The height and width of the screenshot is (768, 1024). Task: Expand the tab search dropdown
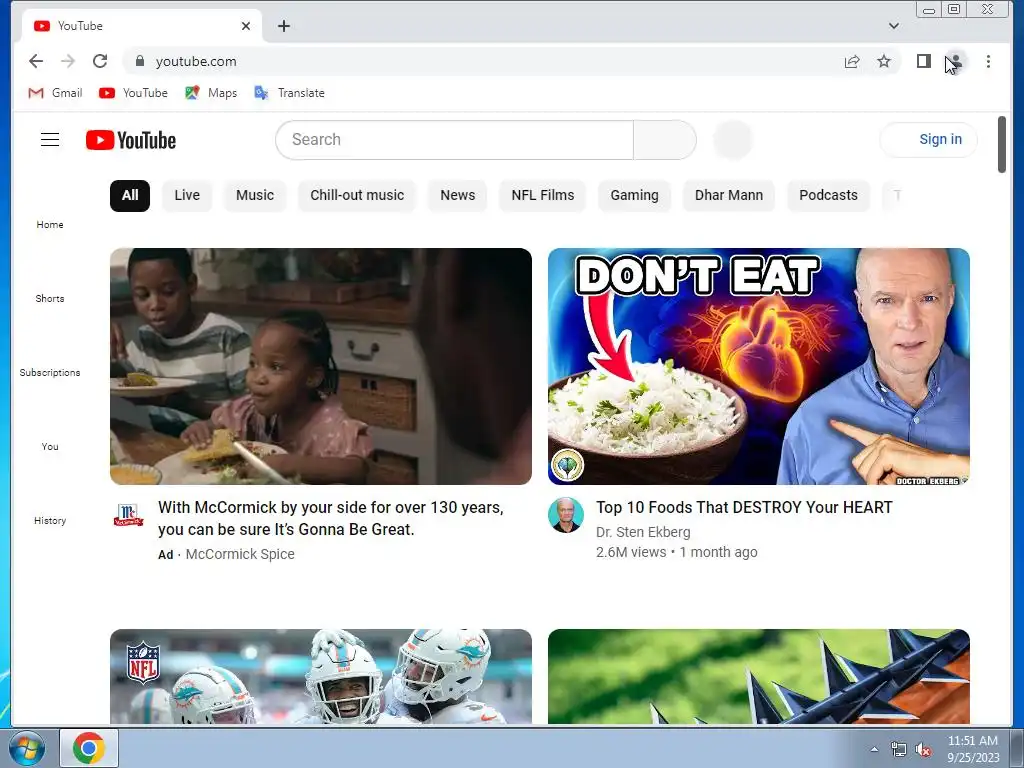tap(893, 26)
